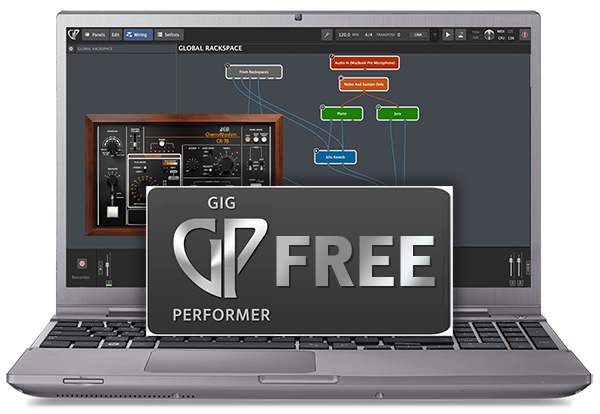Switch to the Panels view
Viewport: 600px width, 414px height.
pyautogui.click(x=96, y=34)
